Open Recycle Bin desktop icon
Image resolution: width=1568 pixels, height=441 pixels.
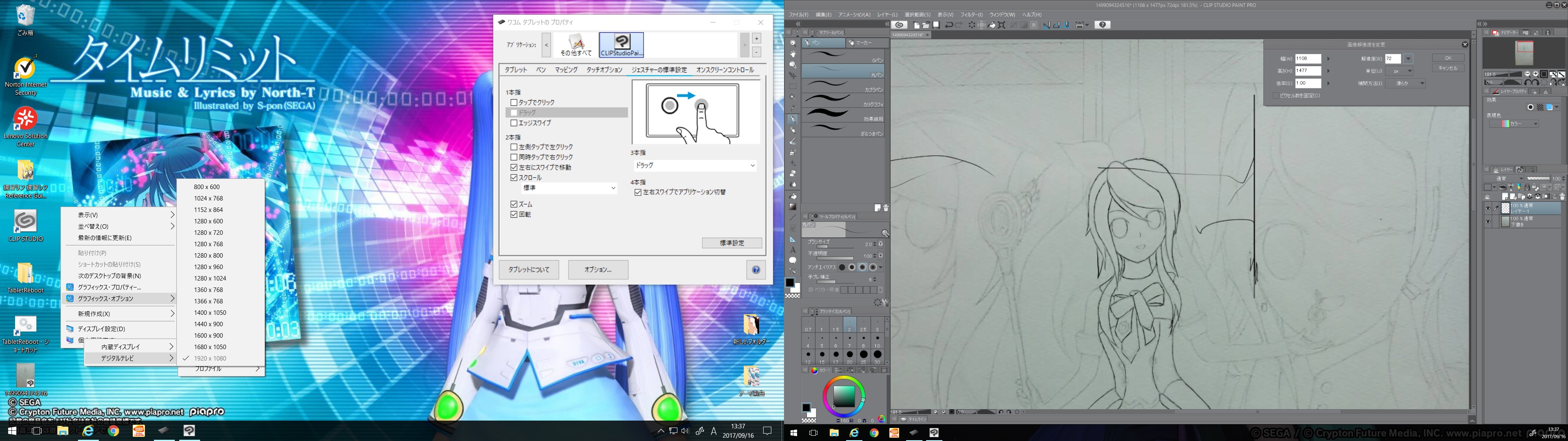(26, 20)
